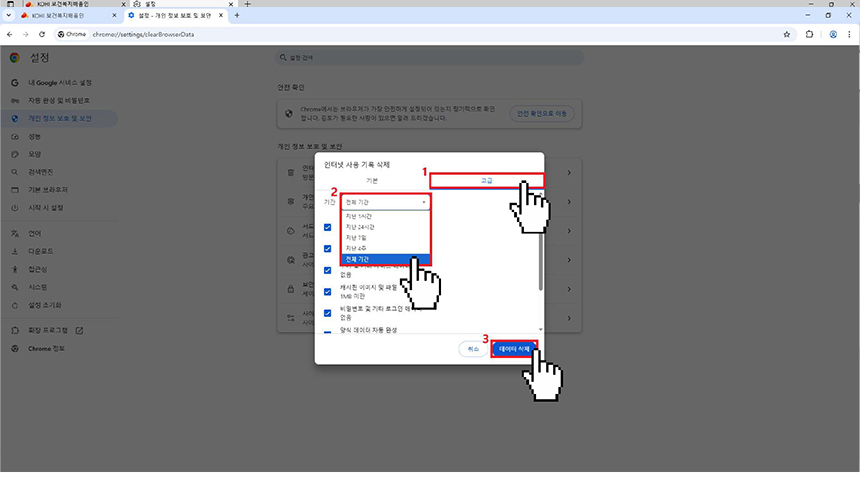Click the blue 데이터 삭제 button
Viewport: 860px width, 480px height.
514,349
